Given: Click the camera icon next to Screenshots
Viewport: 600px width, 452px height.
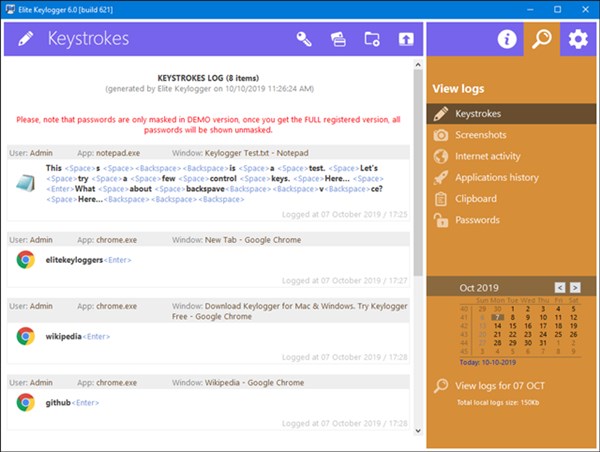Looking at the screenshot, I should click(x=440, y=135).
